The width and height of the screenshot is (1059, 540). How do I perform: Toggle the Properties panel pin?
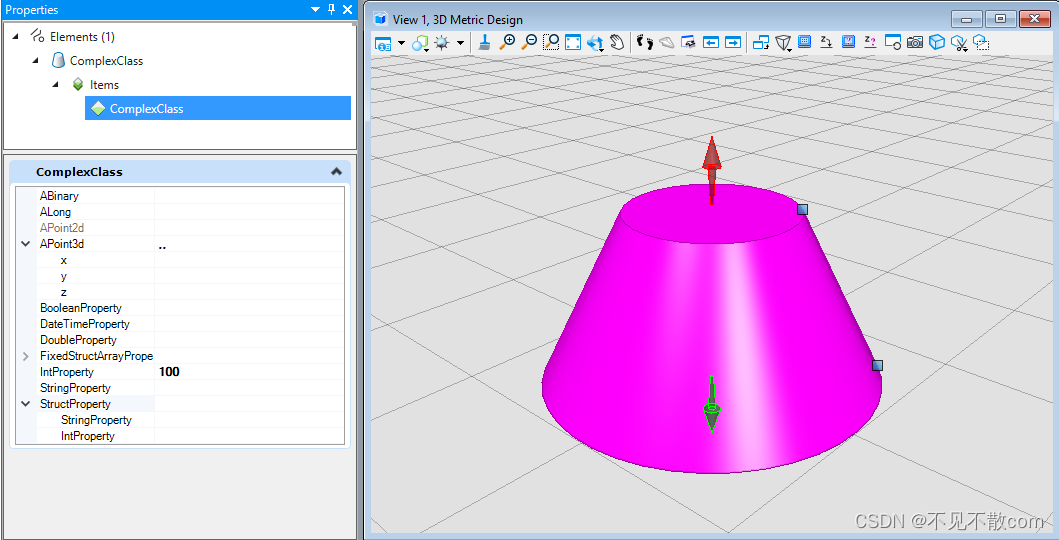tap(331, 9)
